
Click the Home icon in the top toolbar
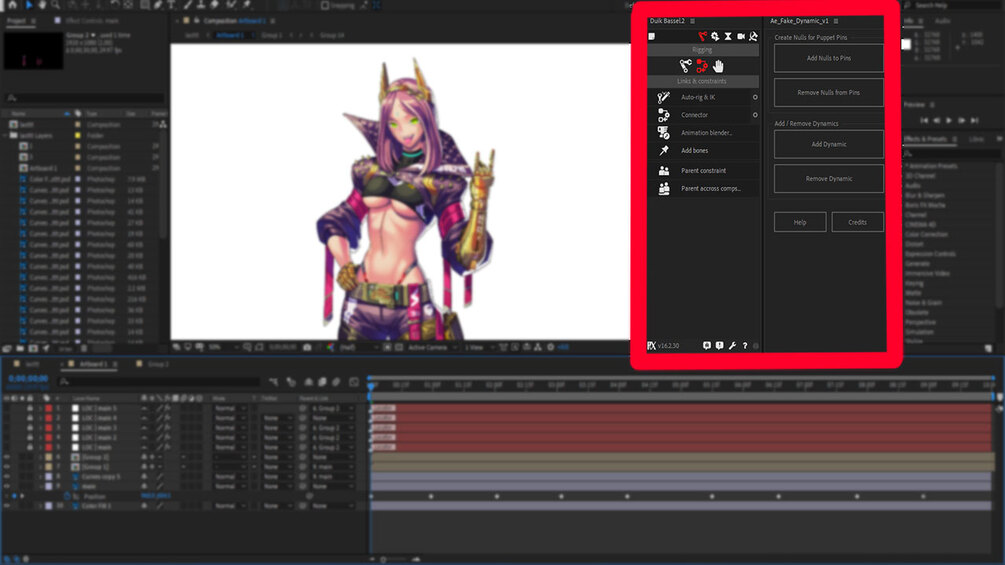(x=12, y=5)
